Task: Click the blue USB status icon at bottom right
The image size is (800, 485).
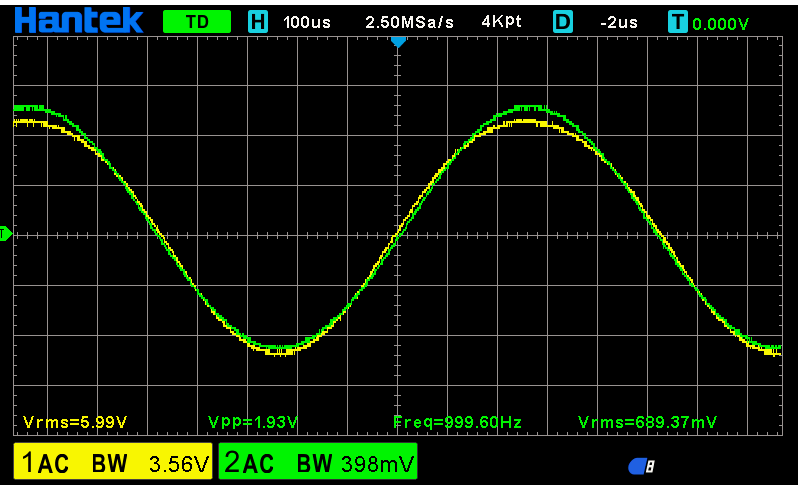Action: (x=642, y=466)
